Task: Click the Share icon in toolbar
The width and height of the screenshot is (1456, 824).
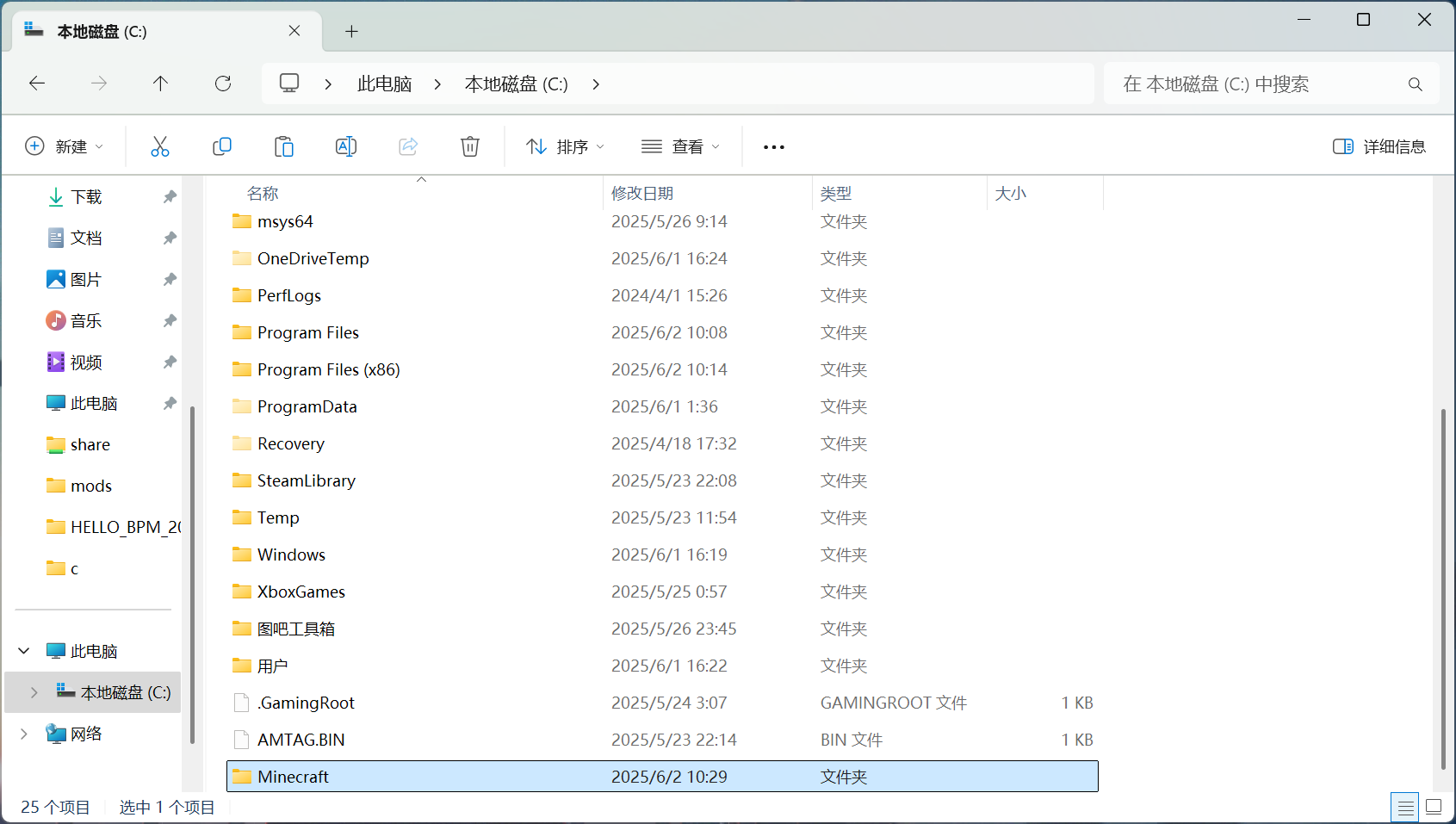Action: 408,146
